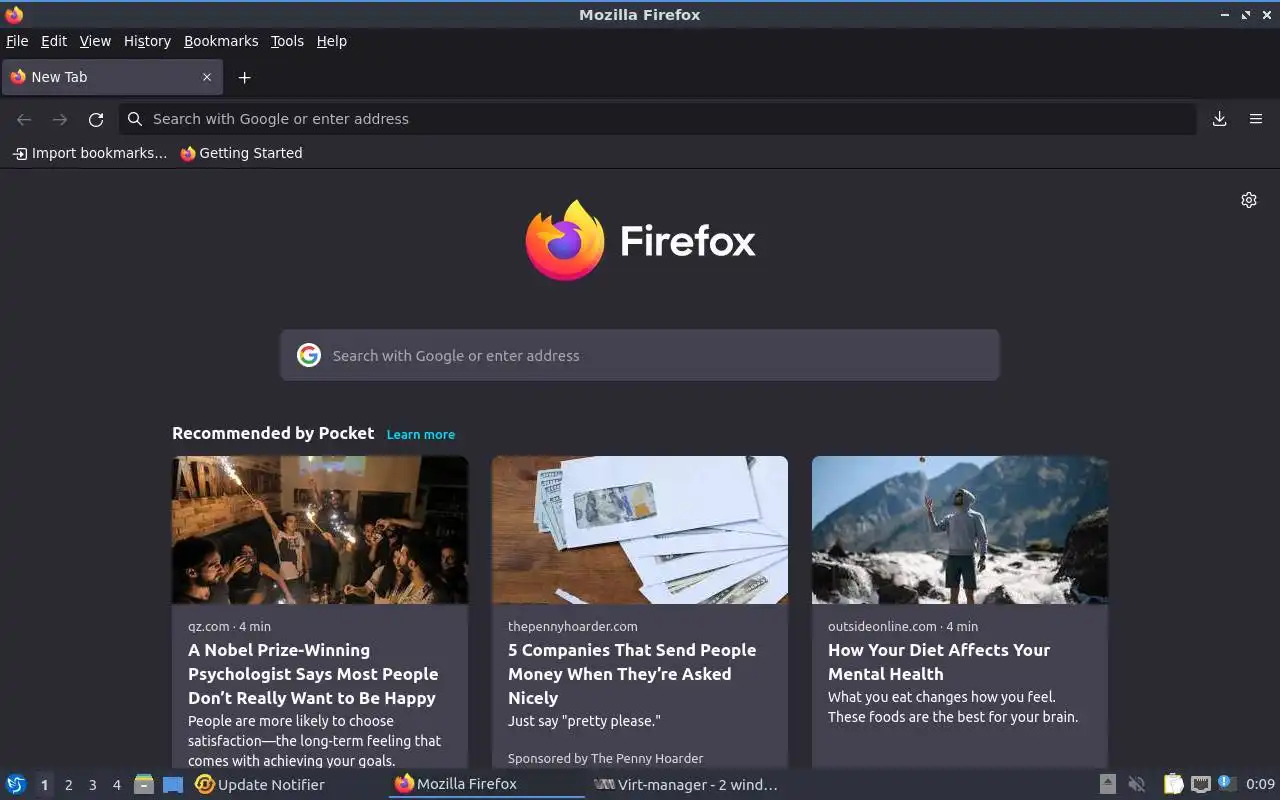Screen dimensions: 1280x800
Task: Open Getting Started bookmark
Action: tap(241, 153)
